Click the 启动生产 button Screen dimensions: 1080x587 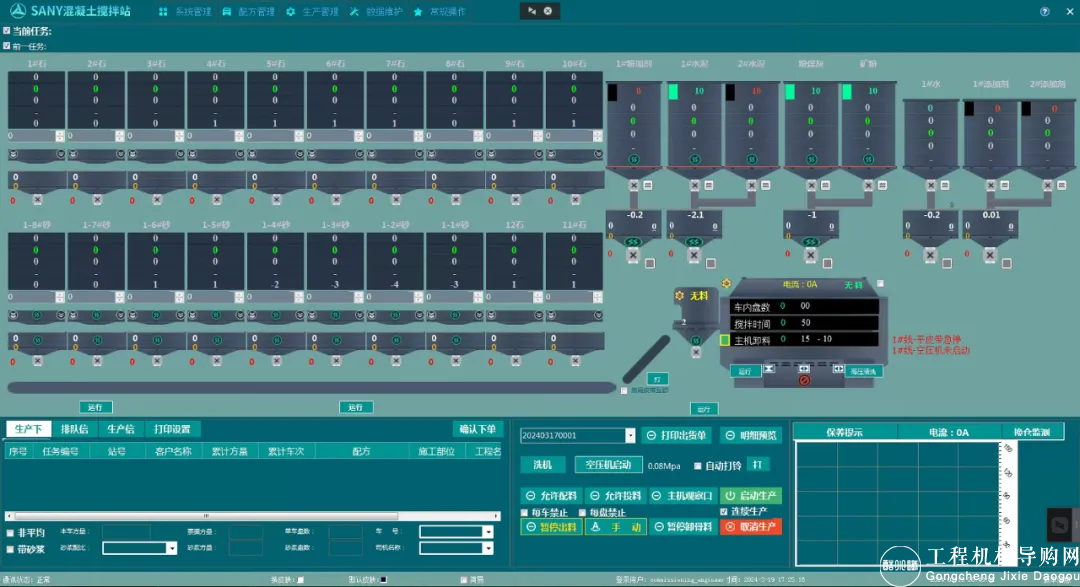coord(751,495)
